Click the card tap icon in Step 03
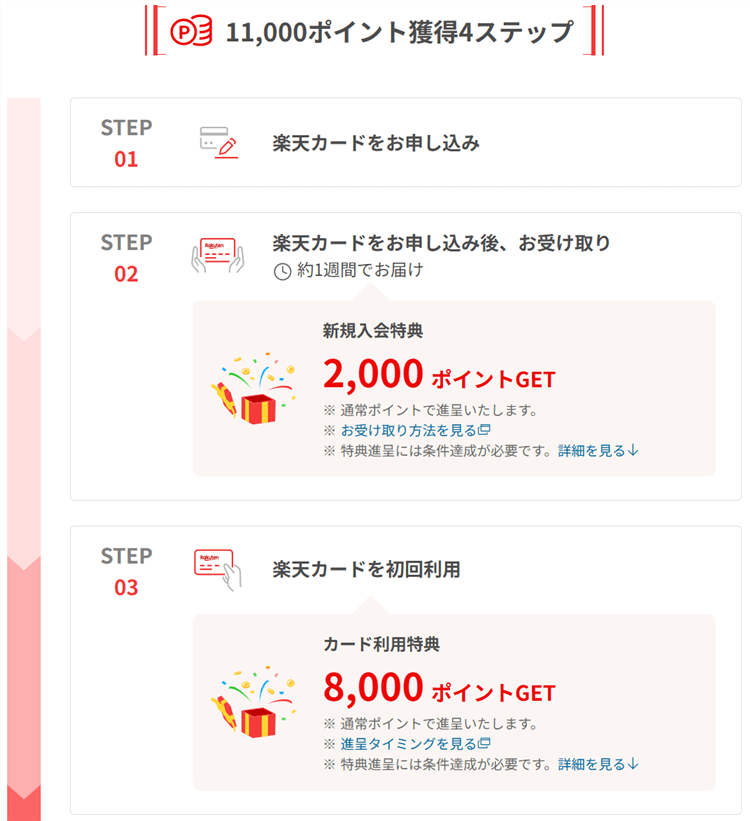The image size is (750, 821). (x=218, y=569)
